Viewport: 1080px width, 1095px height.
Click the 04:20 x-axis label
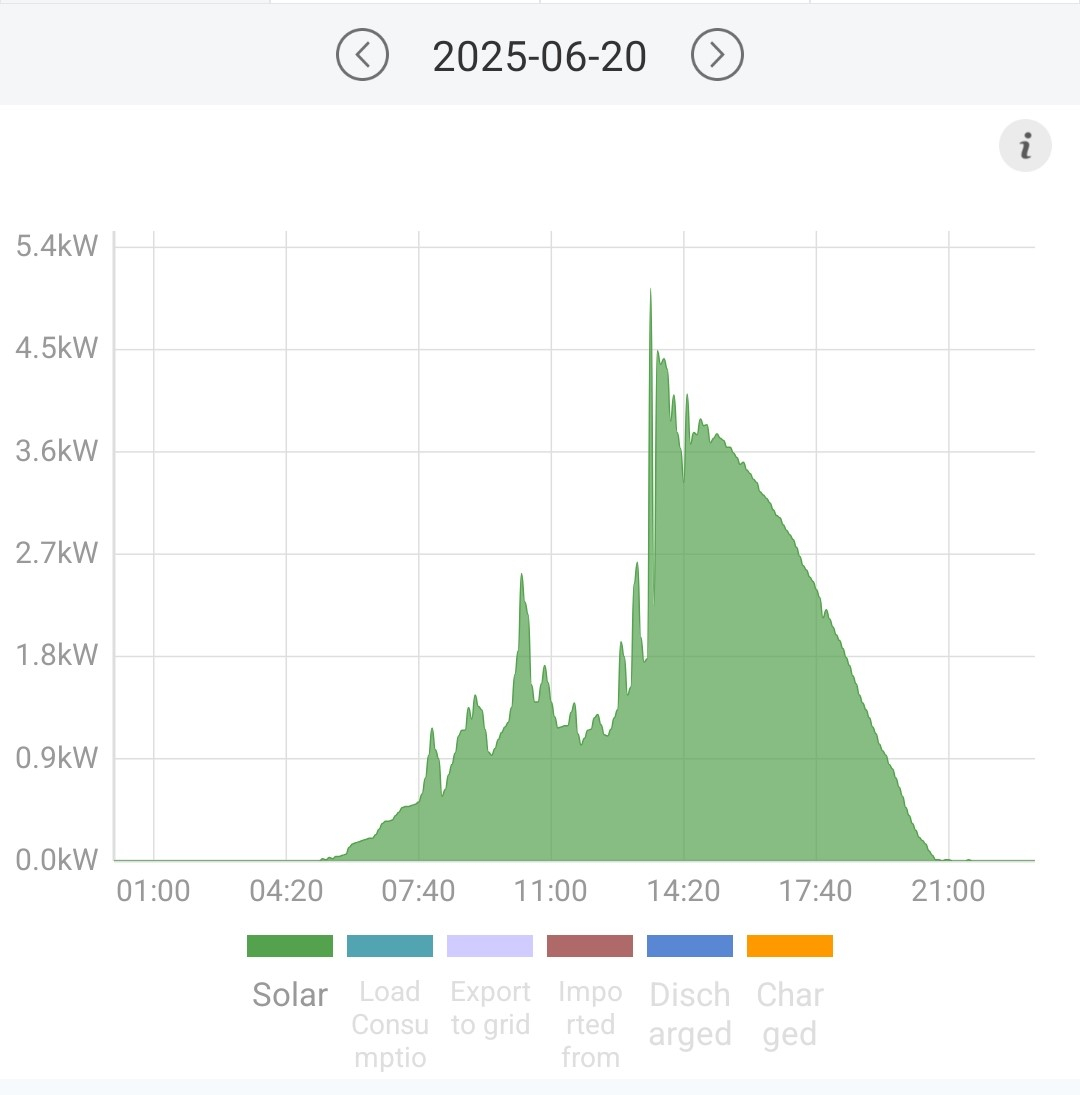pos(286,891)
